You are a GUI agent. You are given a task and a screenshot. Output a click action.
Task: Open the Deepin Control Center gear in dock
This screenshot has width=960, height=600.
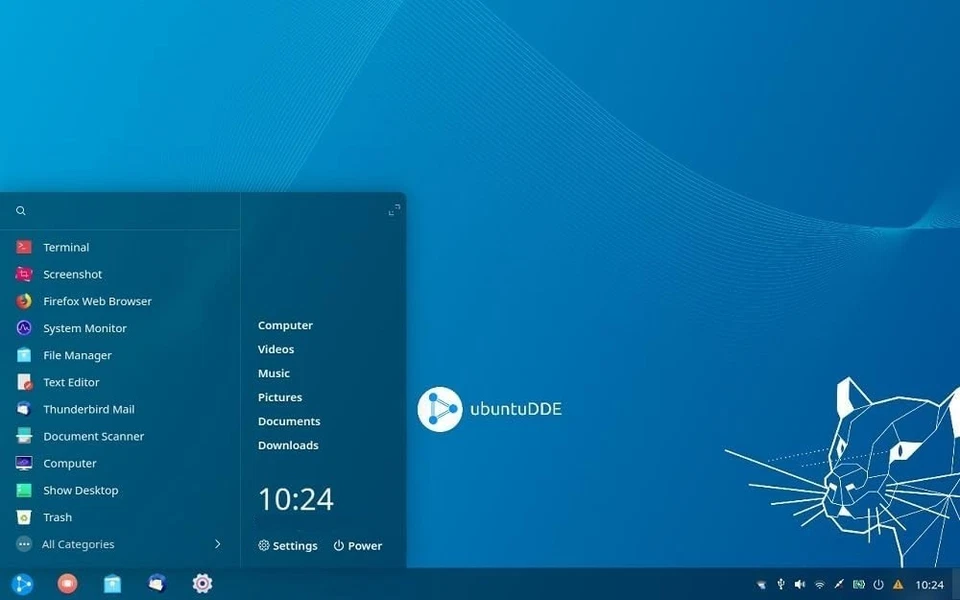[202, 583]
